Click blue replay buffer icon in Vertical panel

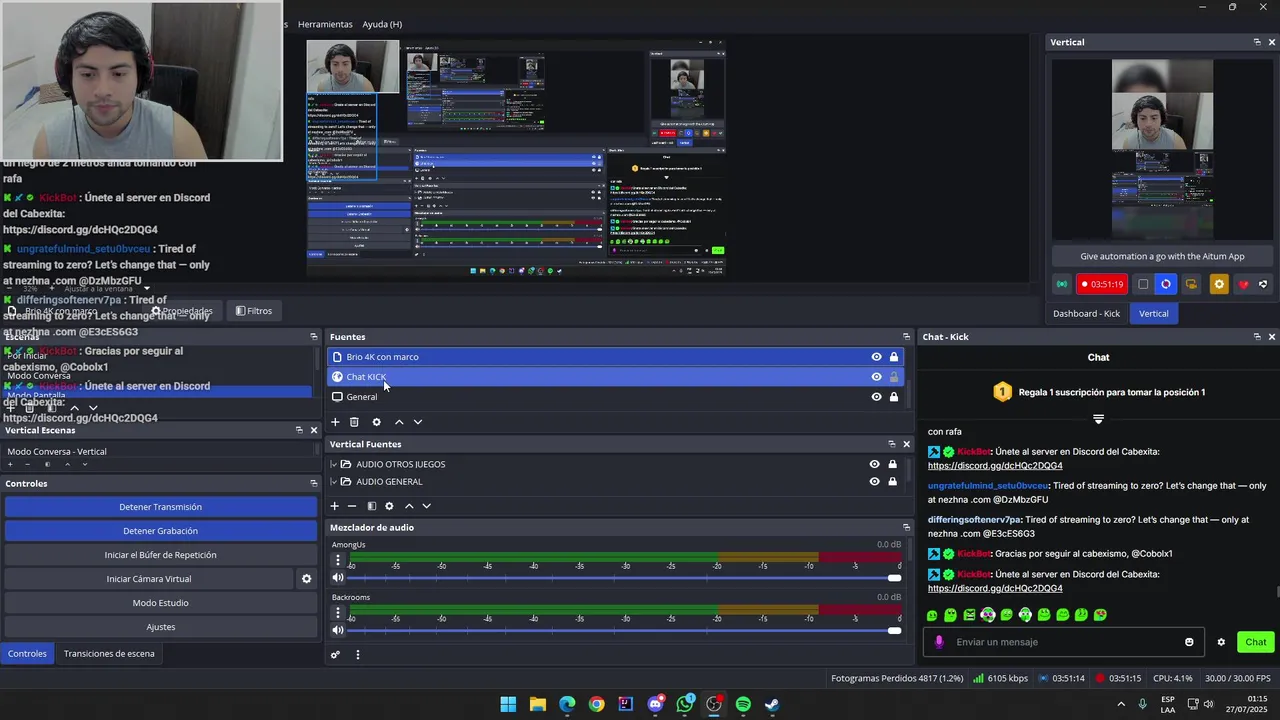(x=1166, y=284)
